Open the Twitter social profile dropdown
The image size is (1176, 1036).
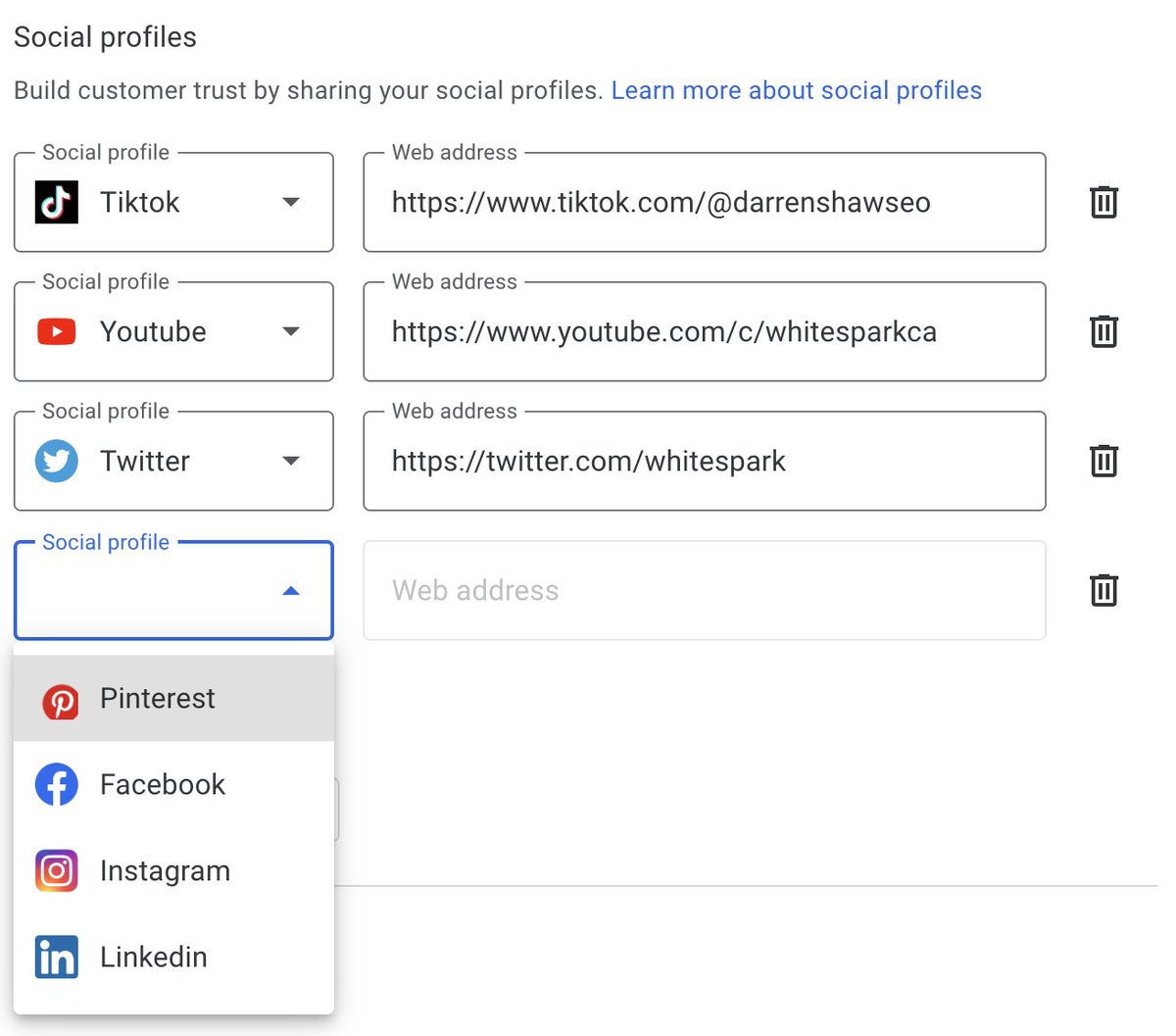click(x=173, y=461)
